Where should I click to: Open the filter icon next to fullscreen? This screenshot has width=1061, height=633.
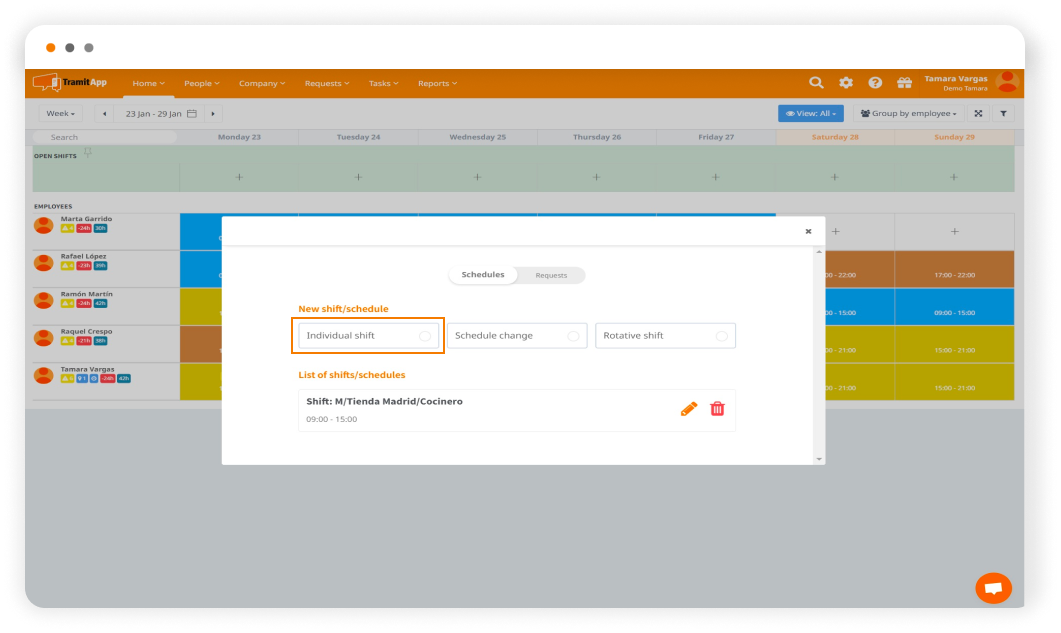click(1004, 113)
